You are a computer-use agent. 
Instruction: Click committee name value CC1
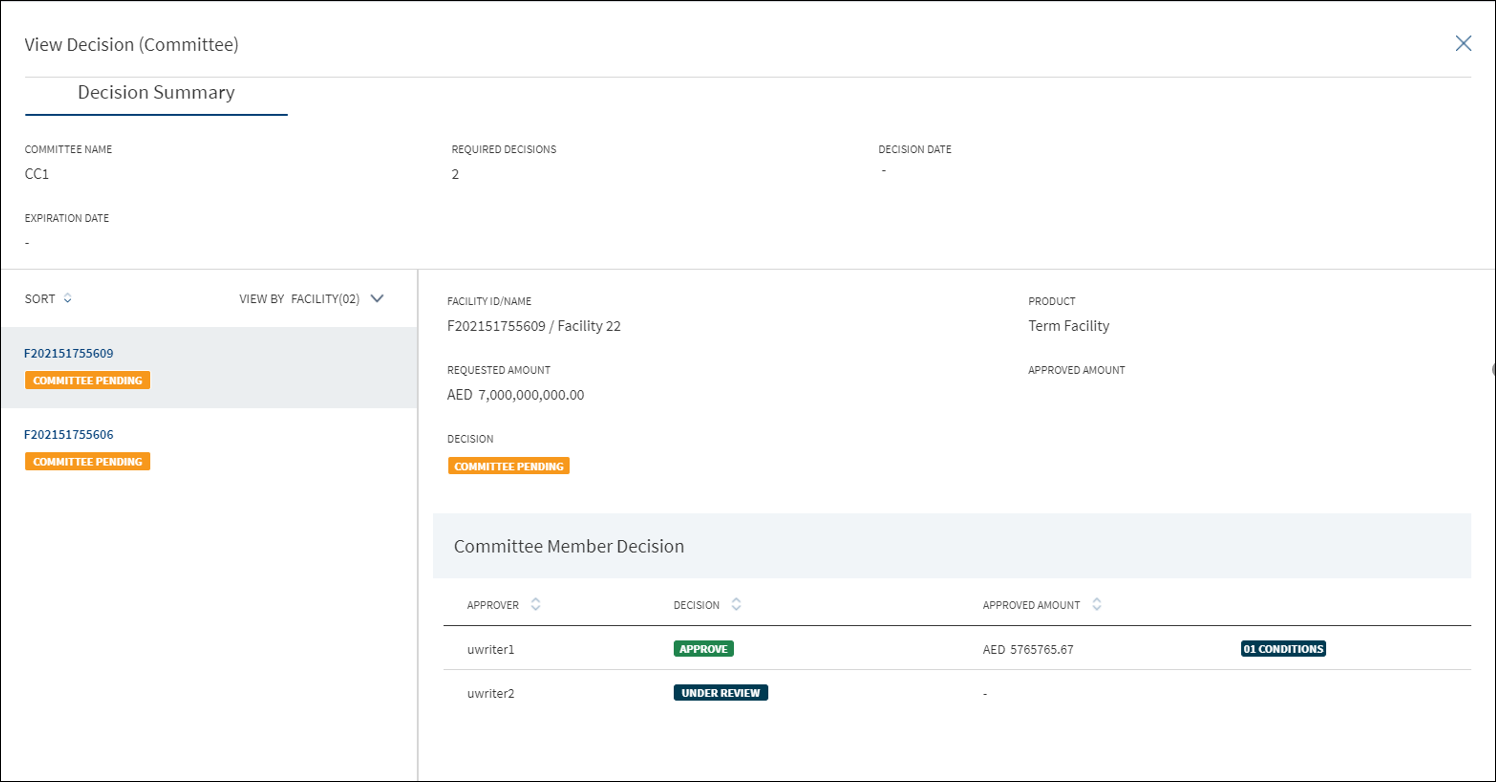pyautogui.click(x=37, y=174)
